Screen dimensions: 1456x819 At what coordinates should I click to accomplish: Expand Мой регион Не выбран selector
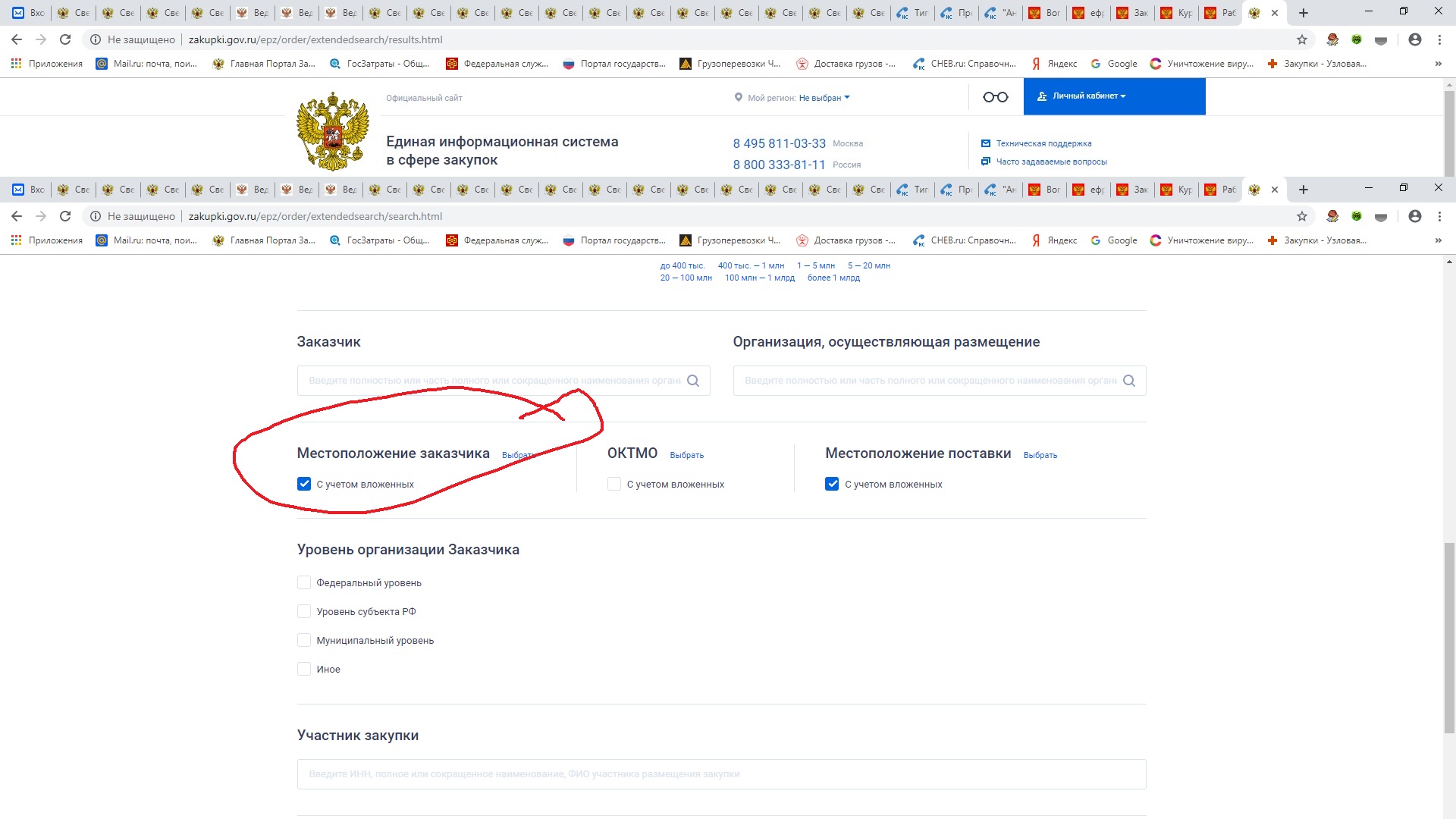824,98
